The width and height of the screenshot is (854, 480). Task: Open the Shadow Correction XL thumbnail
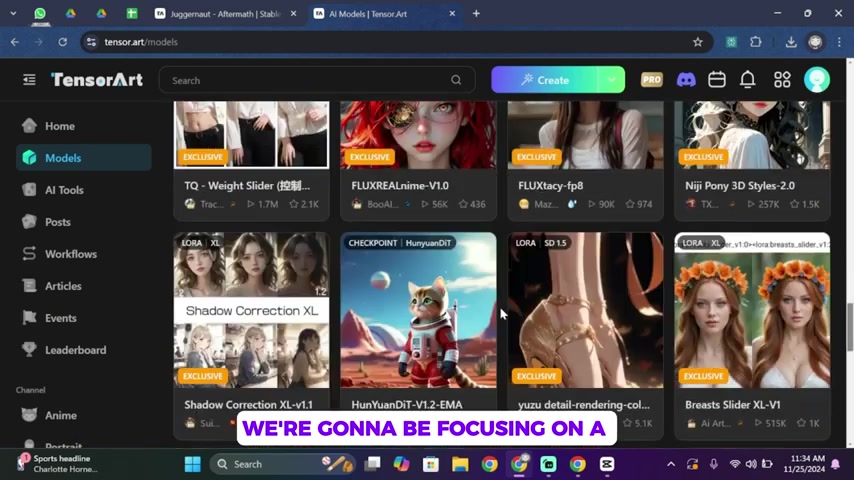coord(252,311)
